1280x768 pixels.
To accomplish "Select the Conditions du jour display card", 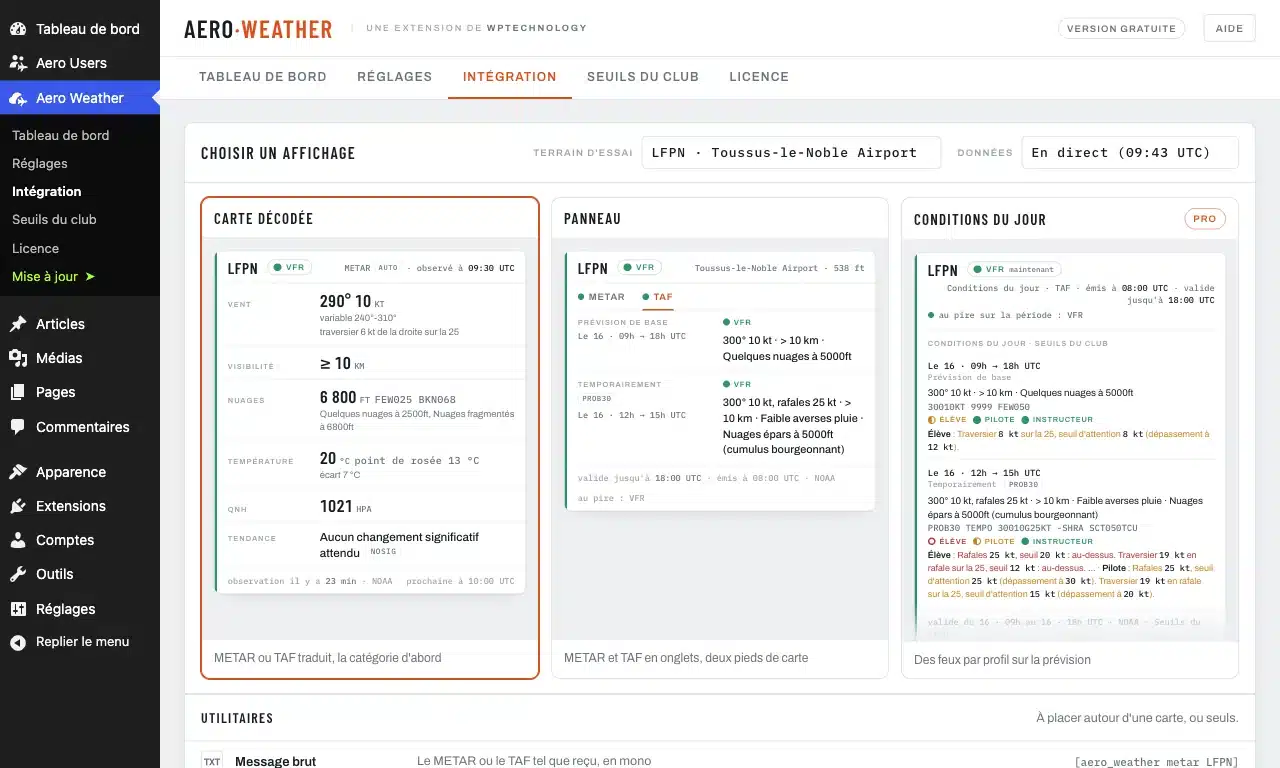I will tap(1070, 438).
